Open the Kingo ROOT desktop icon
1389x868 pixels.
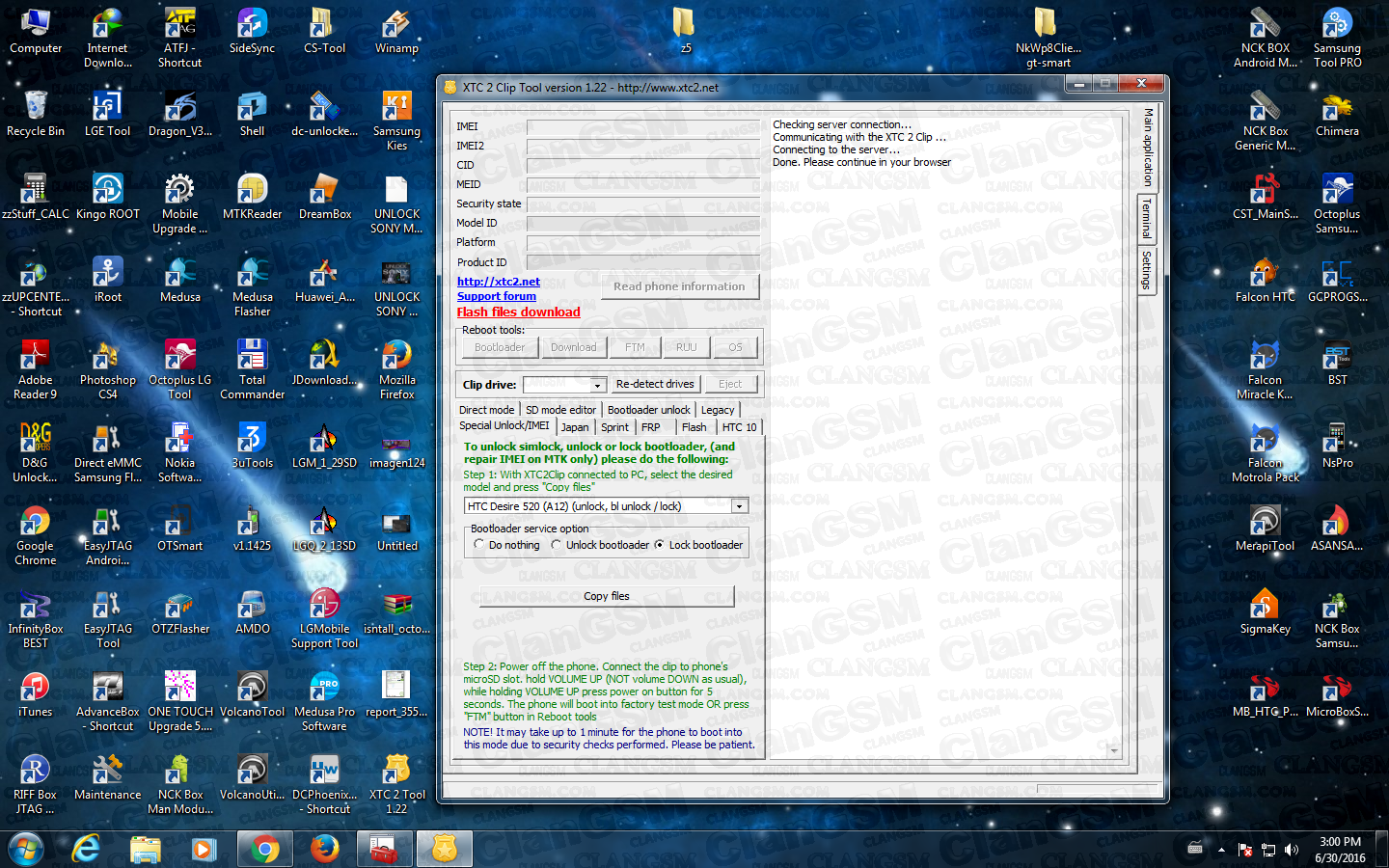(x=107, y=197)
